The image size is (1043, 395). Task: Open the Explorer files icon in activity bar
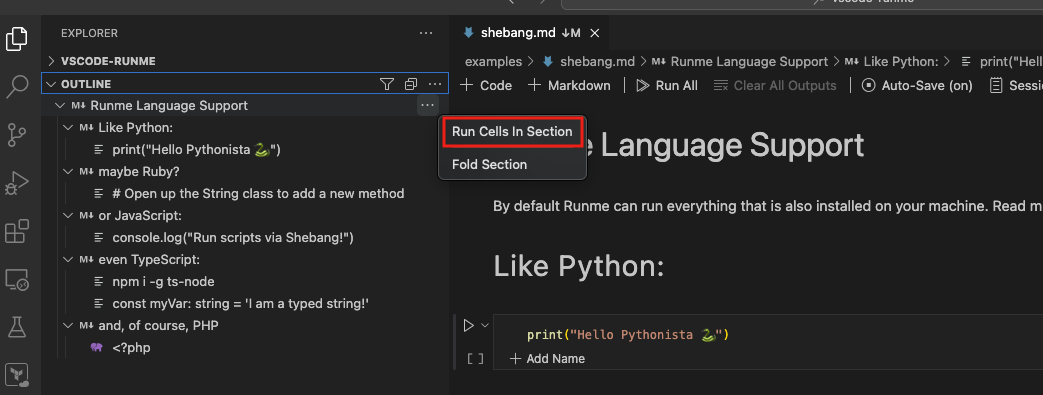[x=17, y=39]
